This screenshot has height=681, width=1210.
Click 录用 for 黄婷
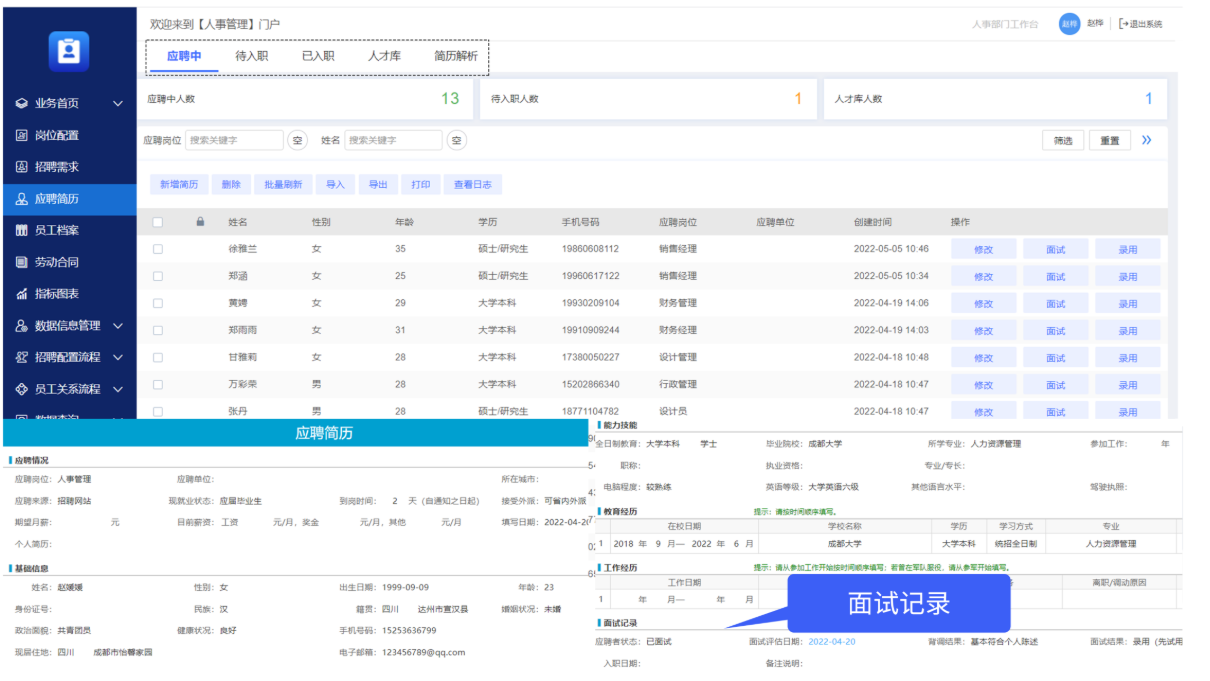tap(1128, 304)
